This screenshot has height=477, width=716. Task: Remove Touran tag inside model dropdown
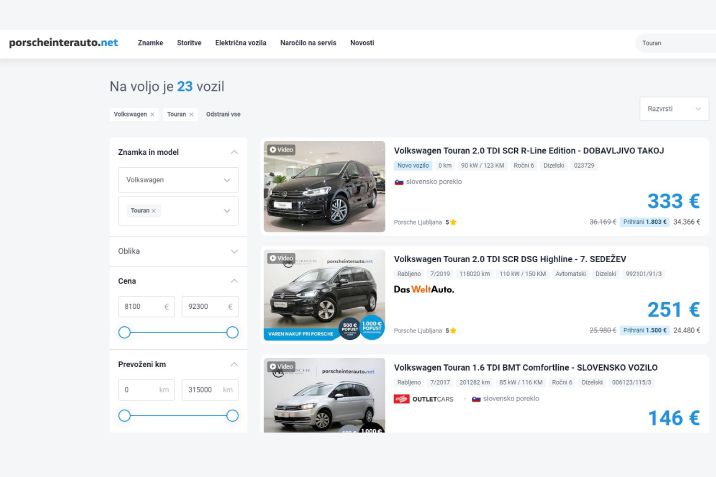[154, 211]
